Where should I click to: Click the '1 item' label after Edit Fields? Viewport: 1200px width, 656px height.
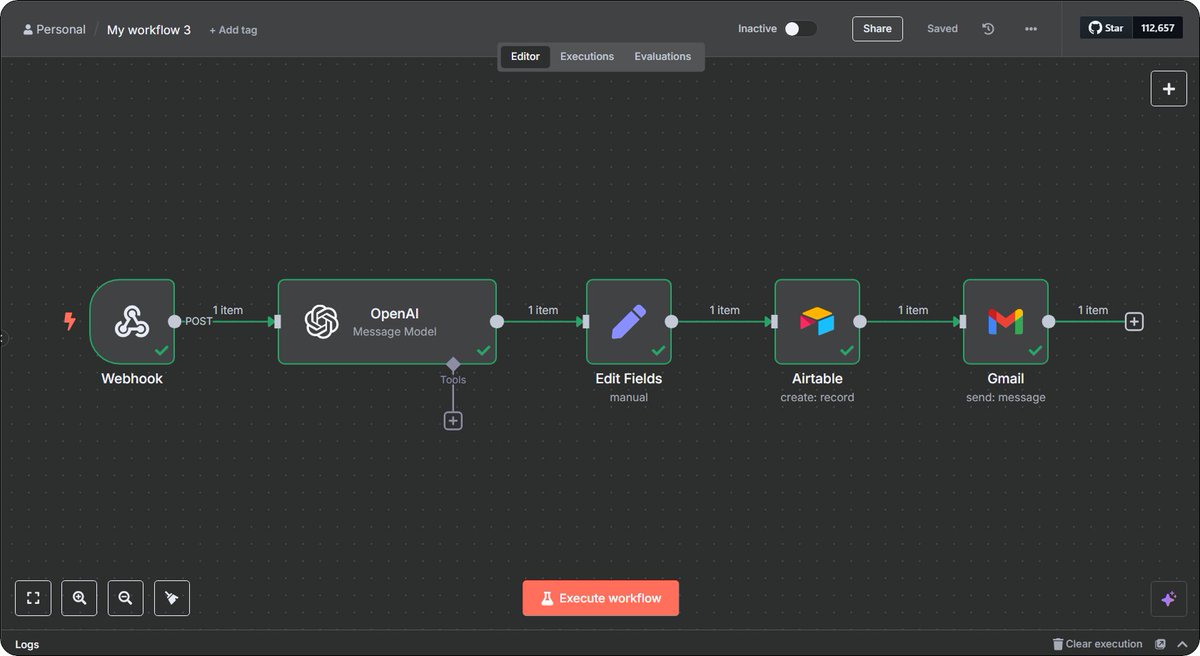pos(725,310)
